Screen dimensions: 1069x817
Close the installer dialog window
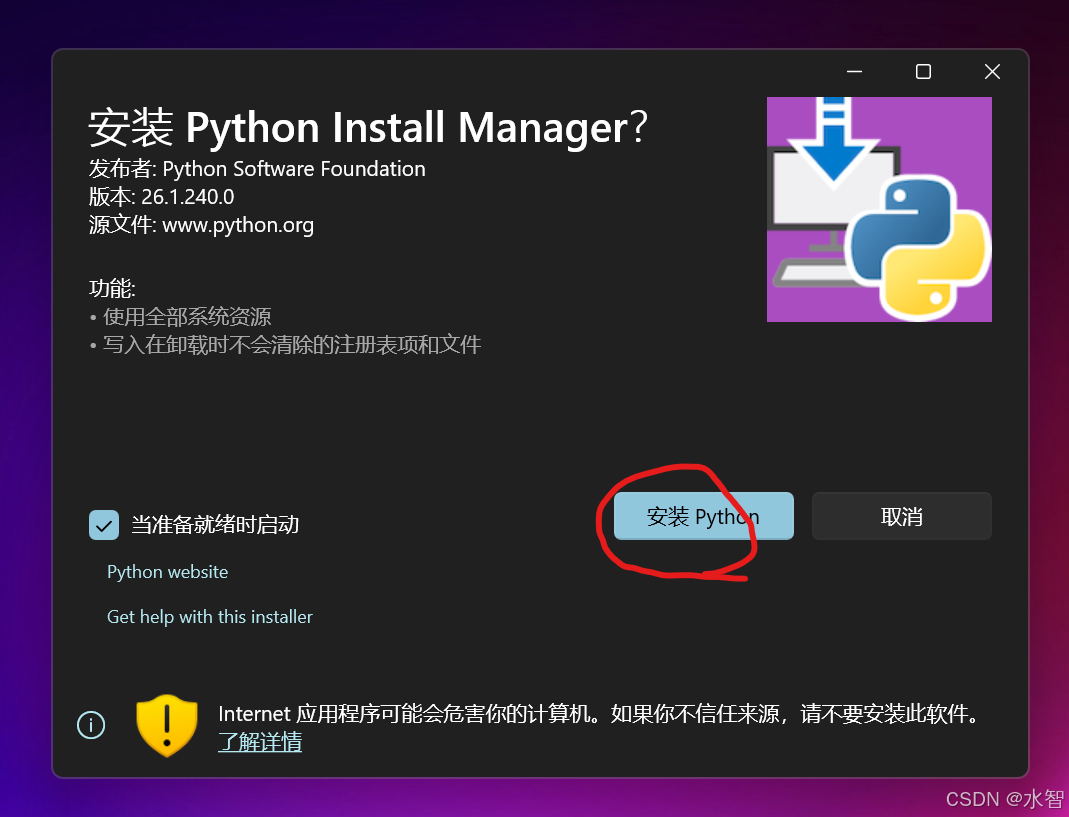(992, 72)
